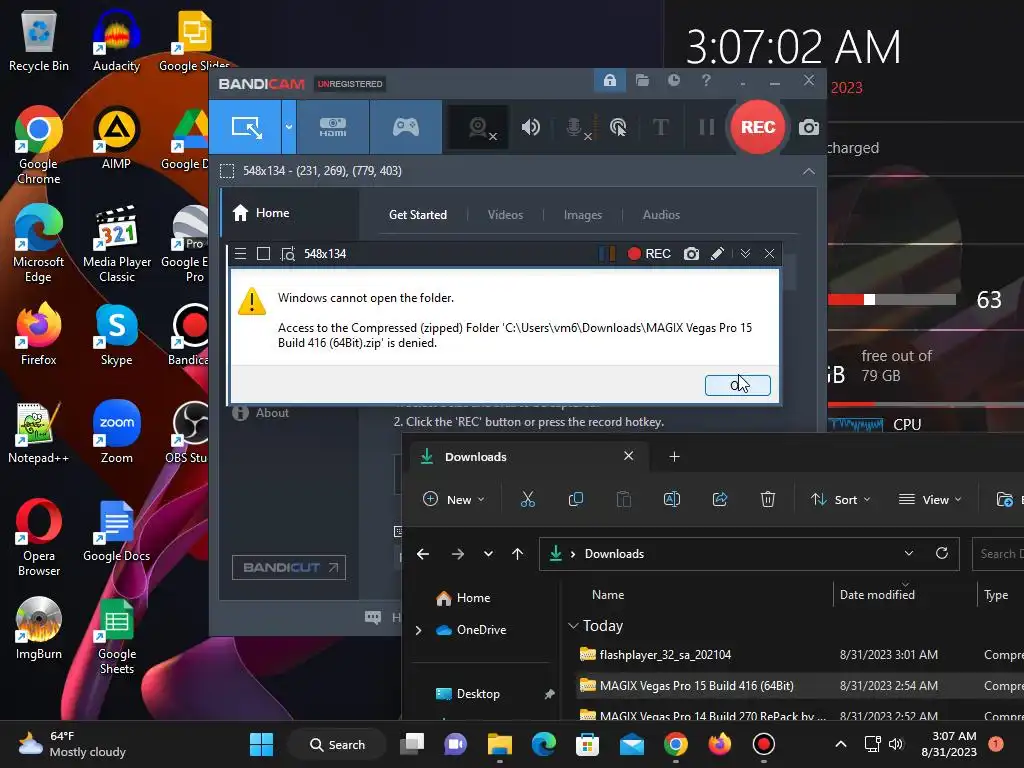Open Bandicam output folder icon
The image size is (1024, 768).
point(643,80)
